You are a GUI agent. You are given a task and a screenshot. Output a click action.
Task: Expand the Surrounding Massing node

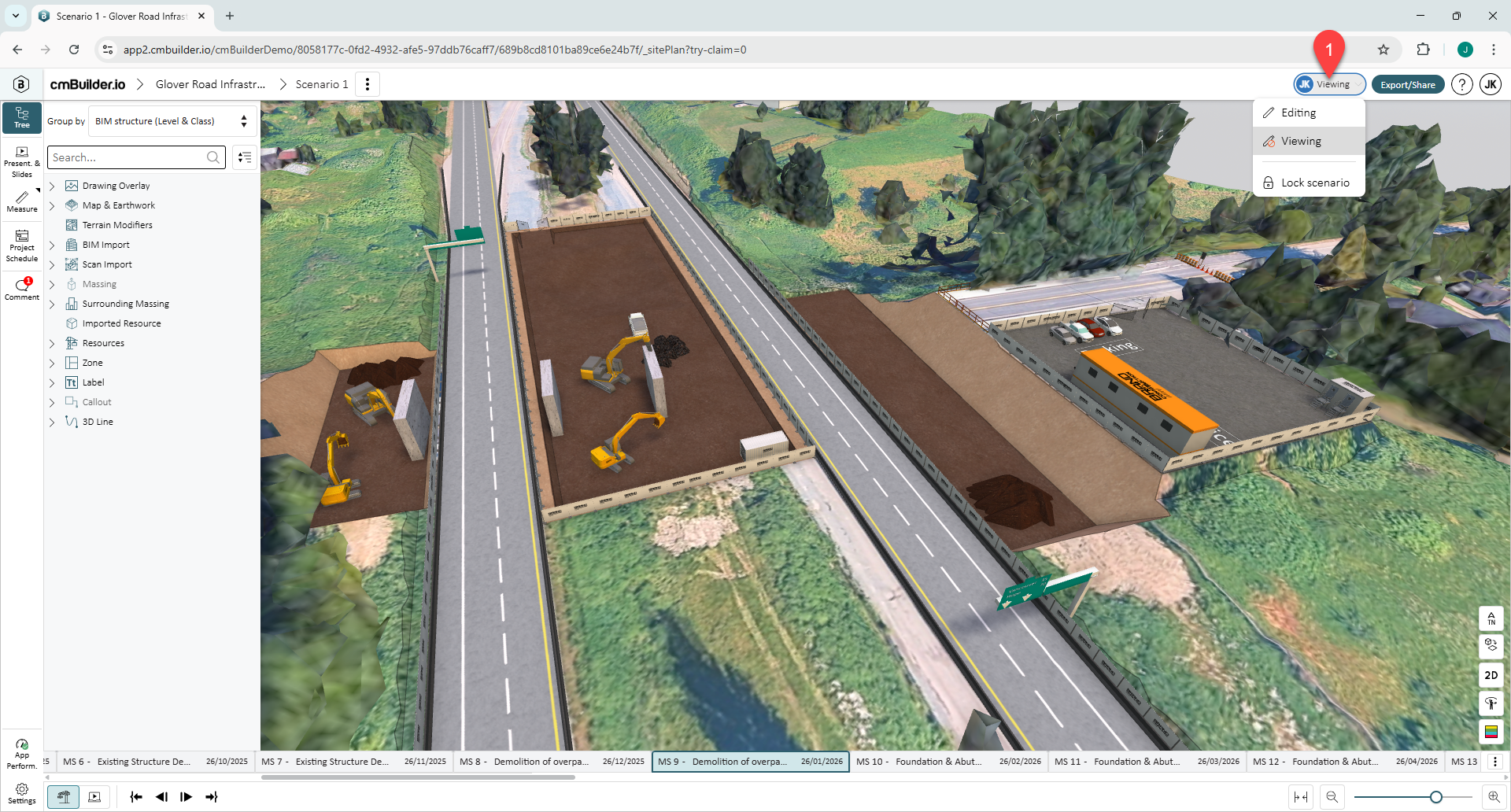click(x=52, y=304)
